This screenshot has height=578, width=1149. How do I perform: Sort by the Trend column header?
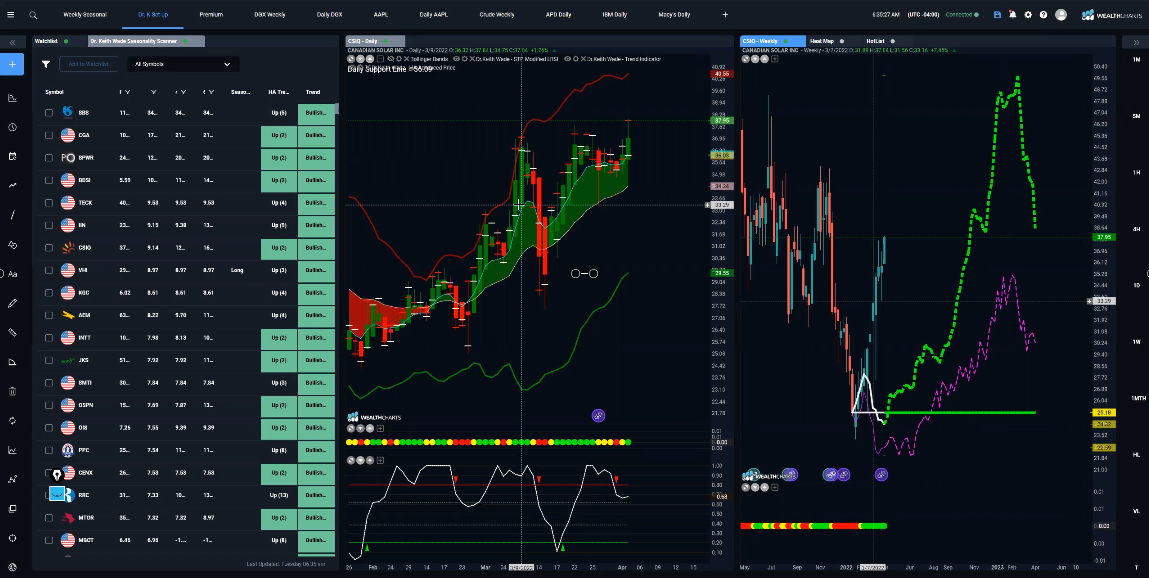click(313, 92)
